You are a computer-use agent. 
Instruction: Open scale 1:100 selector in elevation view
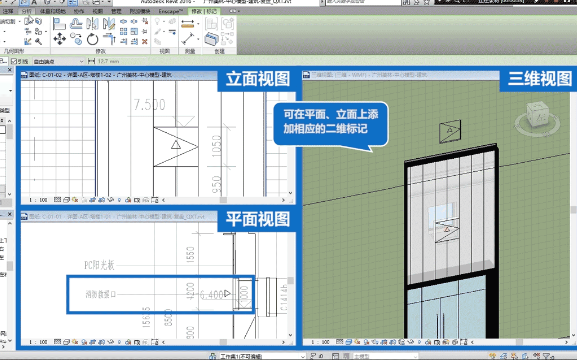coord(38,200)
